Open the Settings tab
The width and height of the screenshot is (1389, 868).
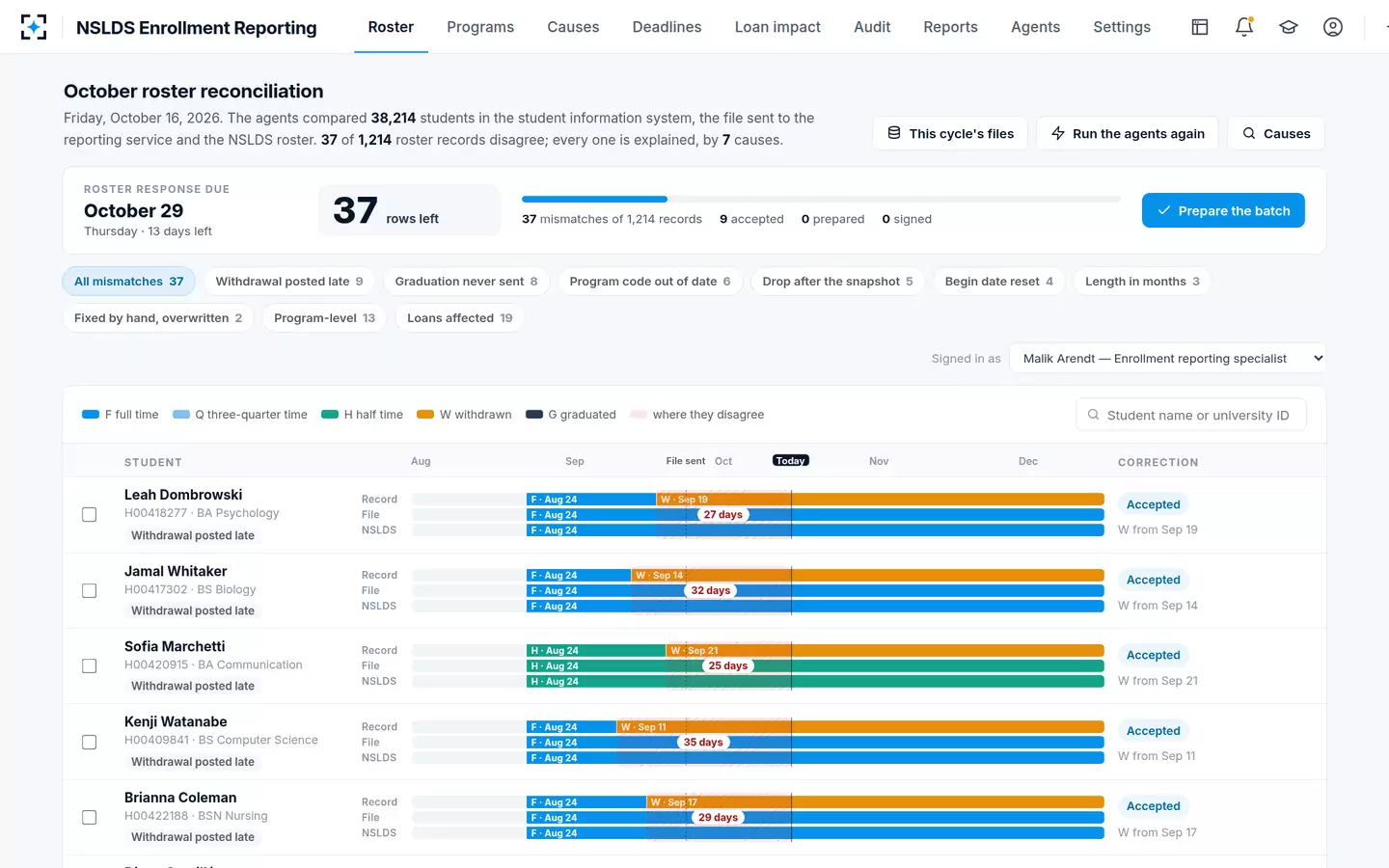coord(1122,27)
